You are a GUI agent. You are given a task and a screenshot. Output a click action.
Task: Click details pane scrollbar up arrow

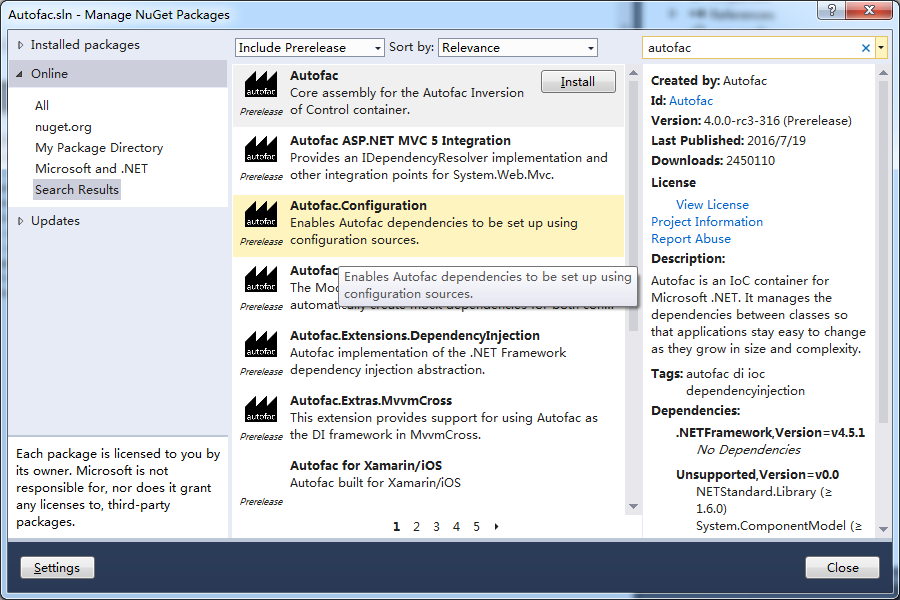(883, 73)
